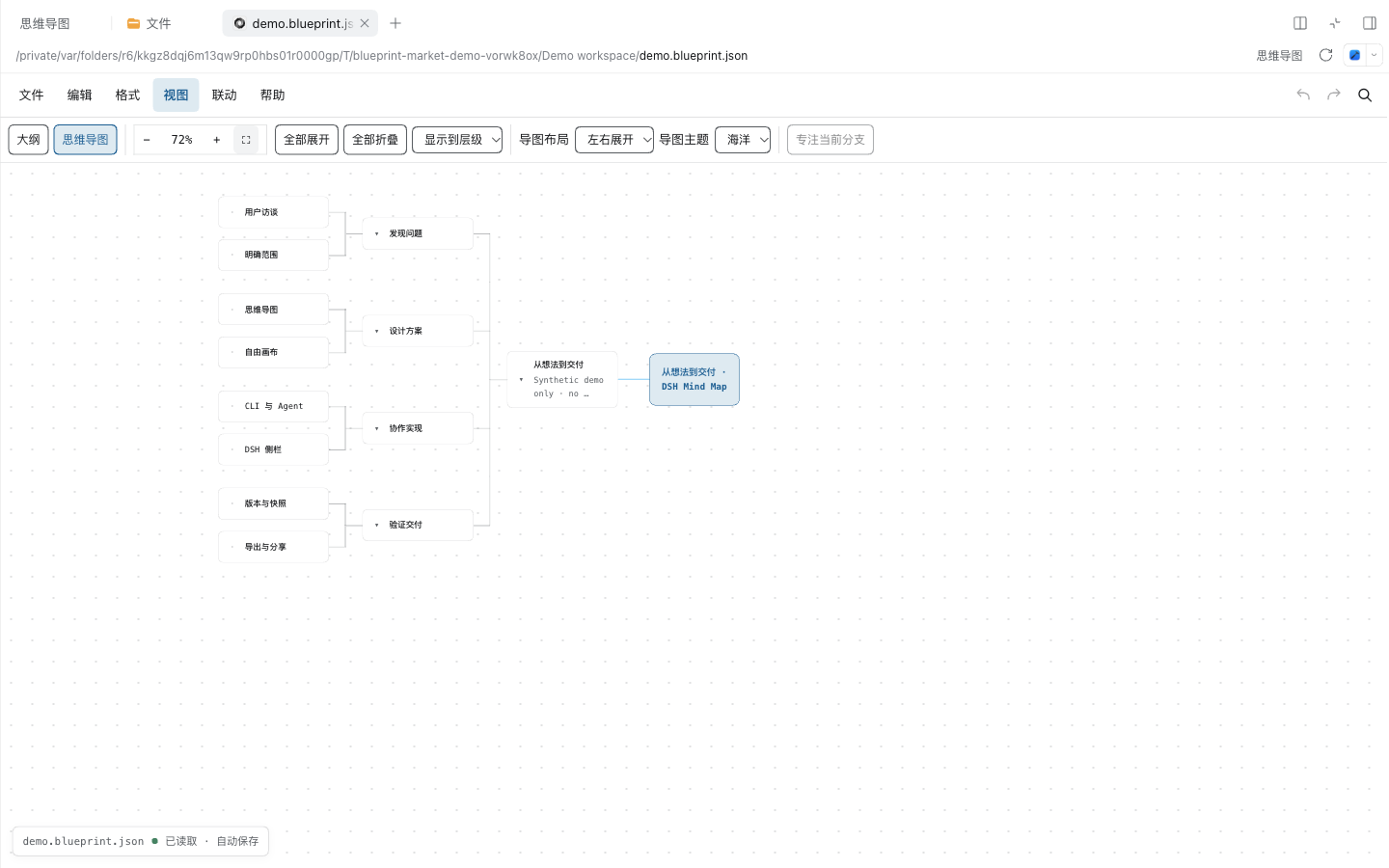Click the collapse arrows icon in title bar
Viewport: 1389px width, 868px height.
(x=1335, y=23)
